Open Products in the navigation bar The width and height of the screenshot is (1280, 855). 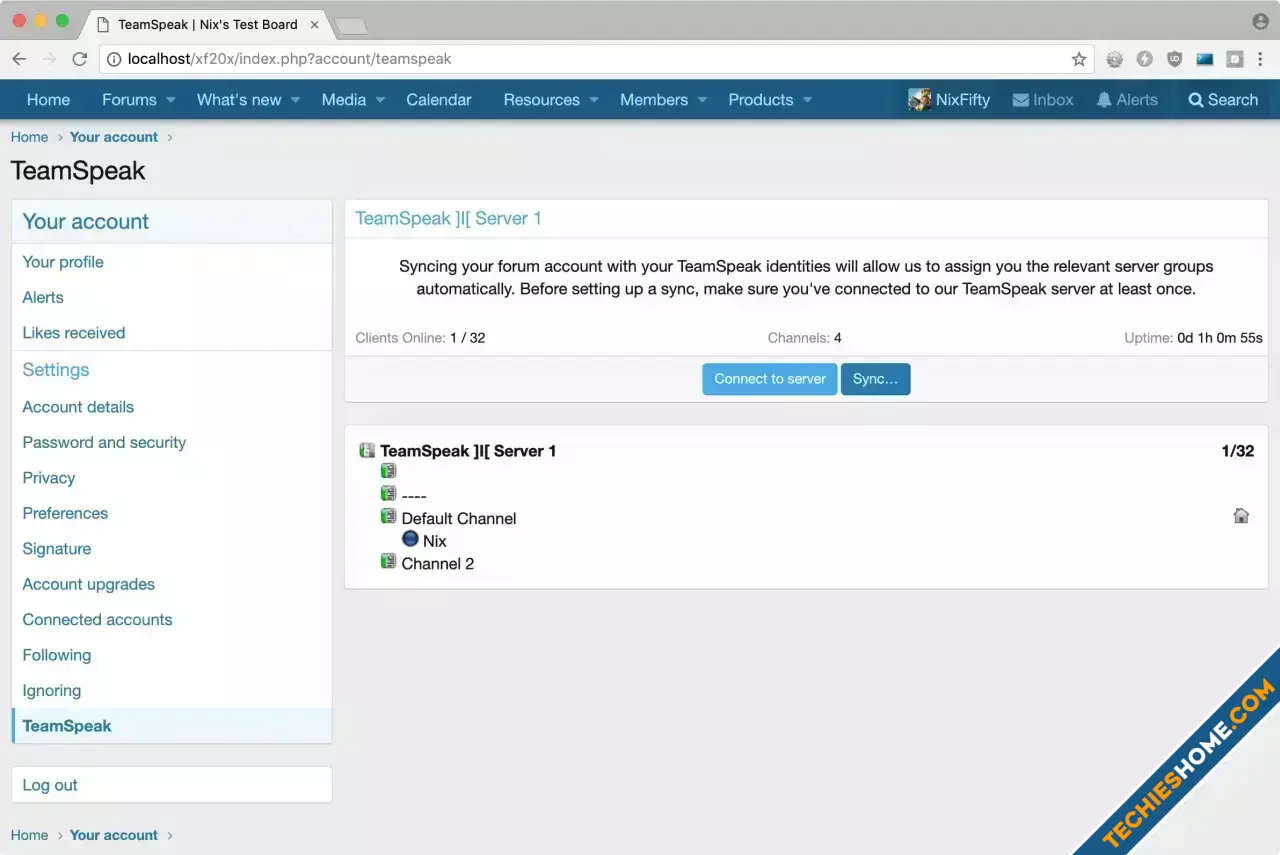[761, 100]
